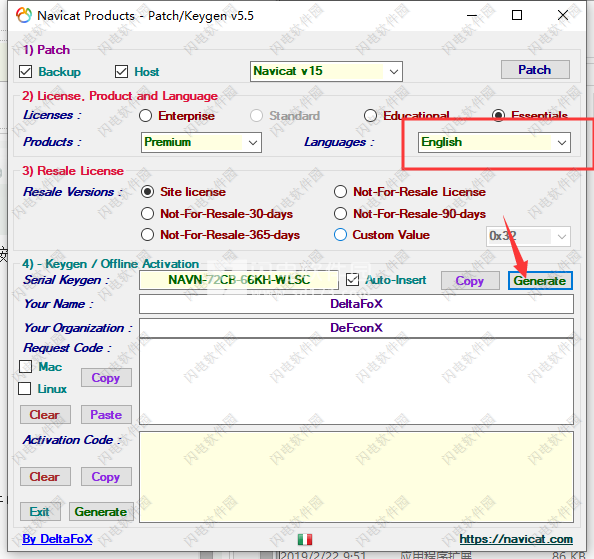
Task: Generate the activation code
Action: [101, 512]
